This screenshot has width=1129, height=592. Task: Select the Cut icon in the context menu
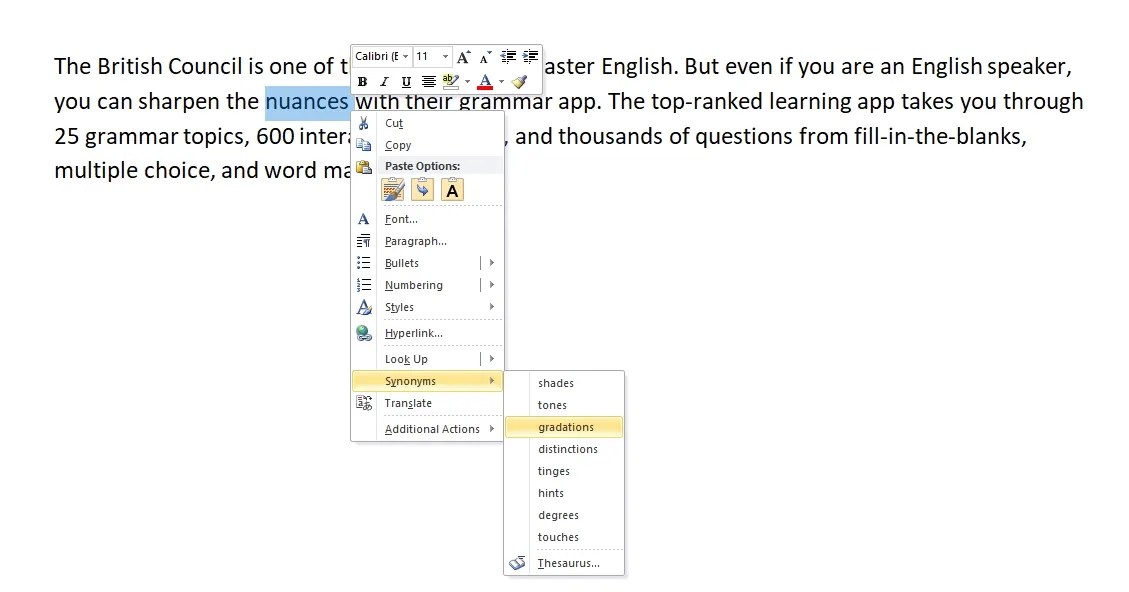pos(363,123)
